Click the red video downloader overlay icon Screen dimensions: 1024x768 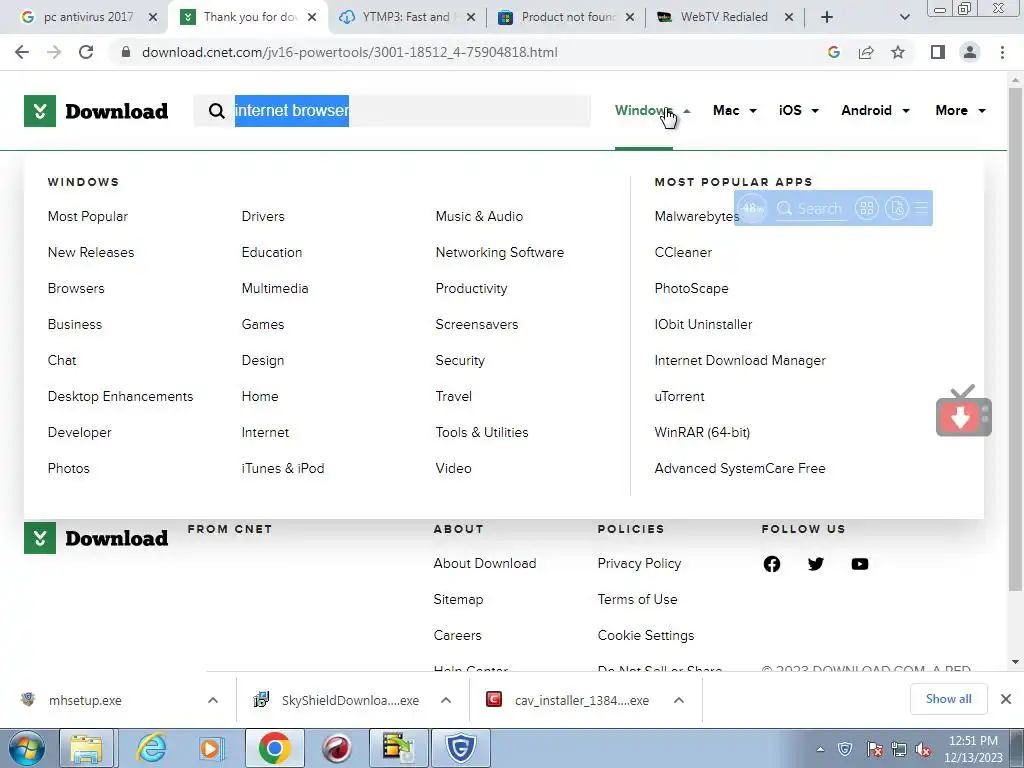pyautogui.click(x=963, y=411)
